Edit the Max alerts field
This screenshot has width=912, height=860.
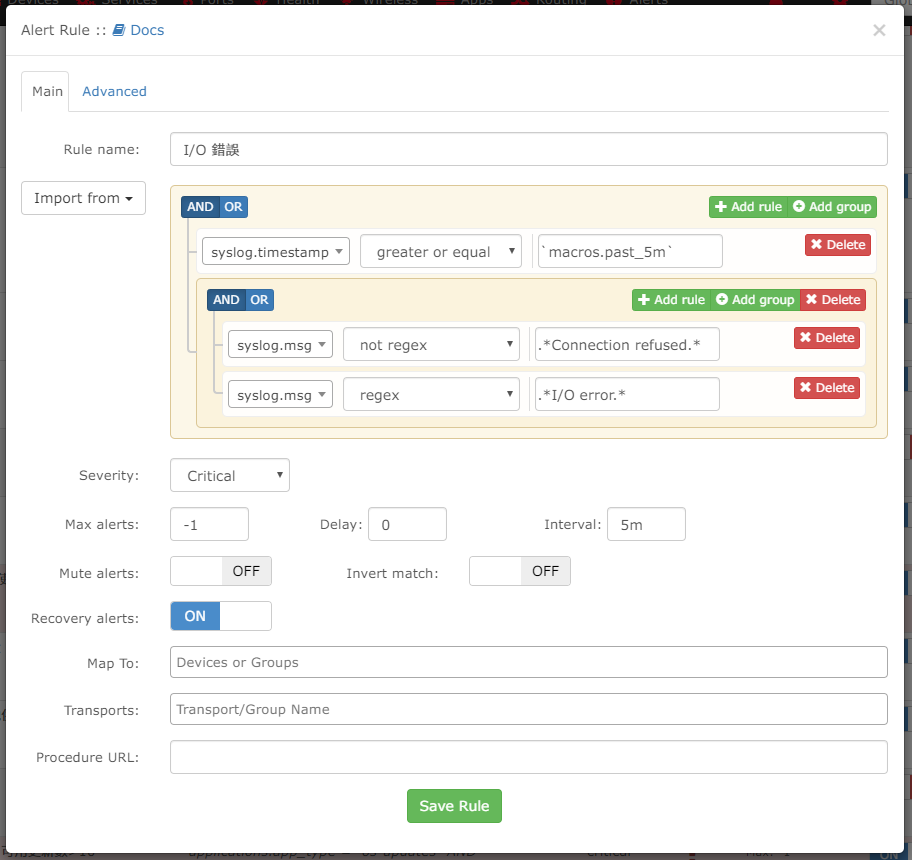tap(209, 524)
